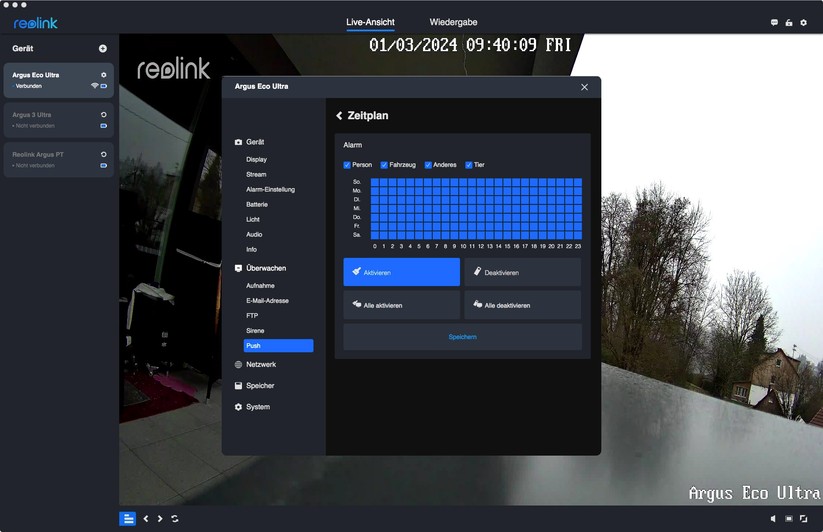
Task: Select the Argus 3 Ultra device card
Action: point(59,120)
